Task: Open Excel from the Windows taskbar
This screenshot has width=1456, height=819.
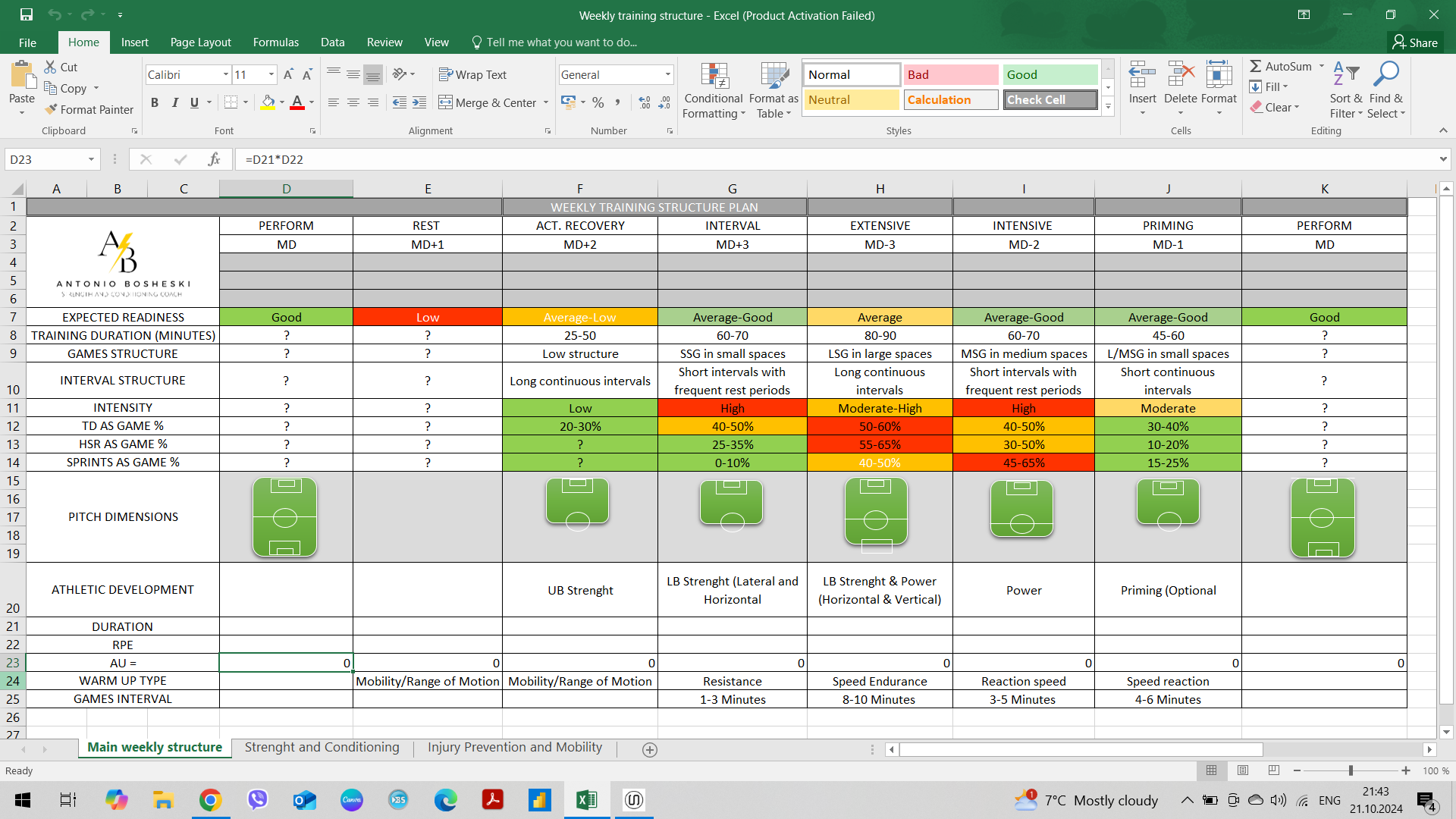Action: tap(586, 800)
